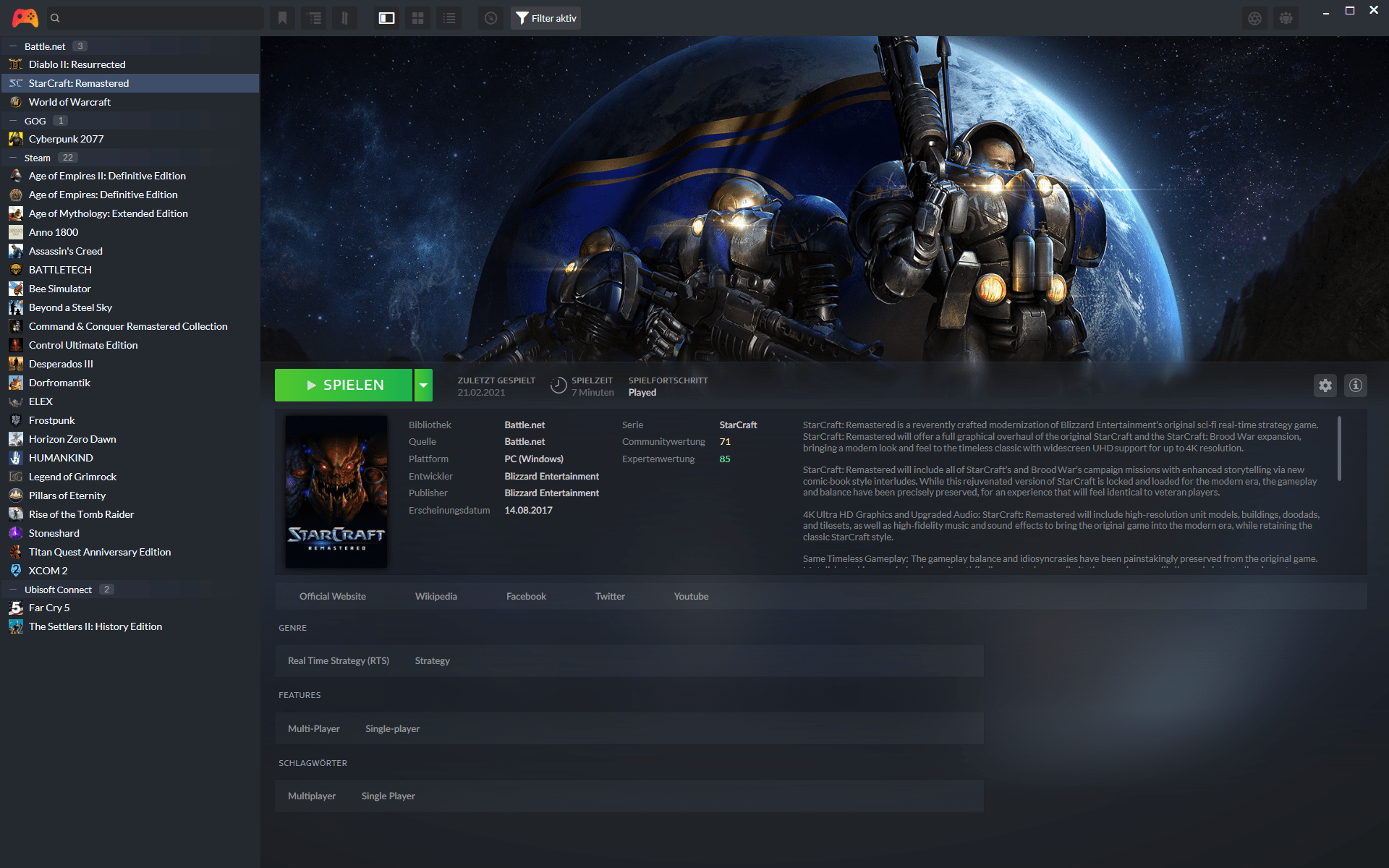
Task: Open the friends group icon in top bar
Action: click(1286, 18)
